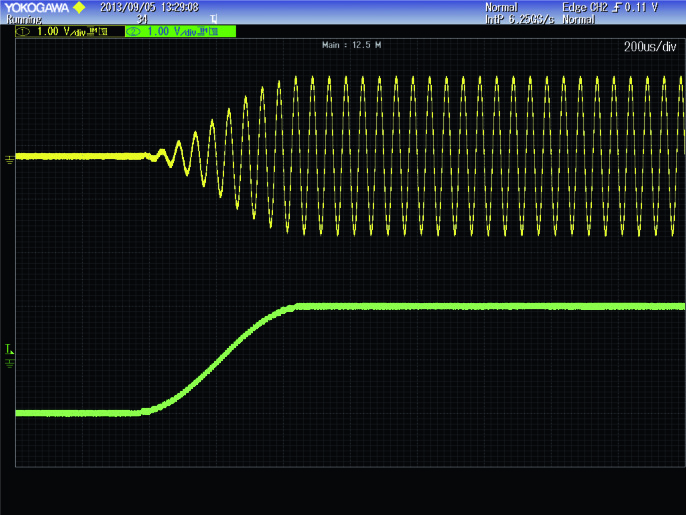Click the 0.11 V trigger level value
The width and height of the screenshot is (686, 515).
[x=641, y=7]
